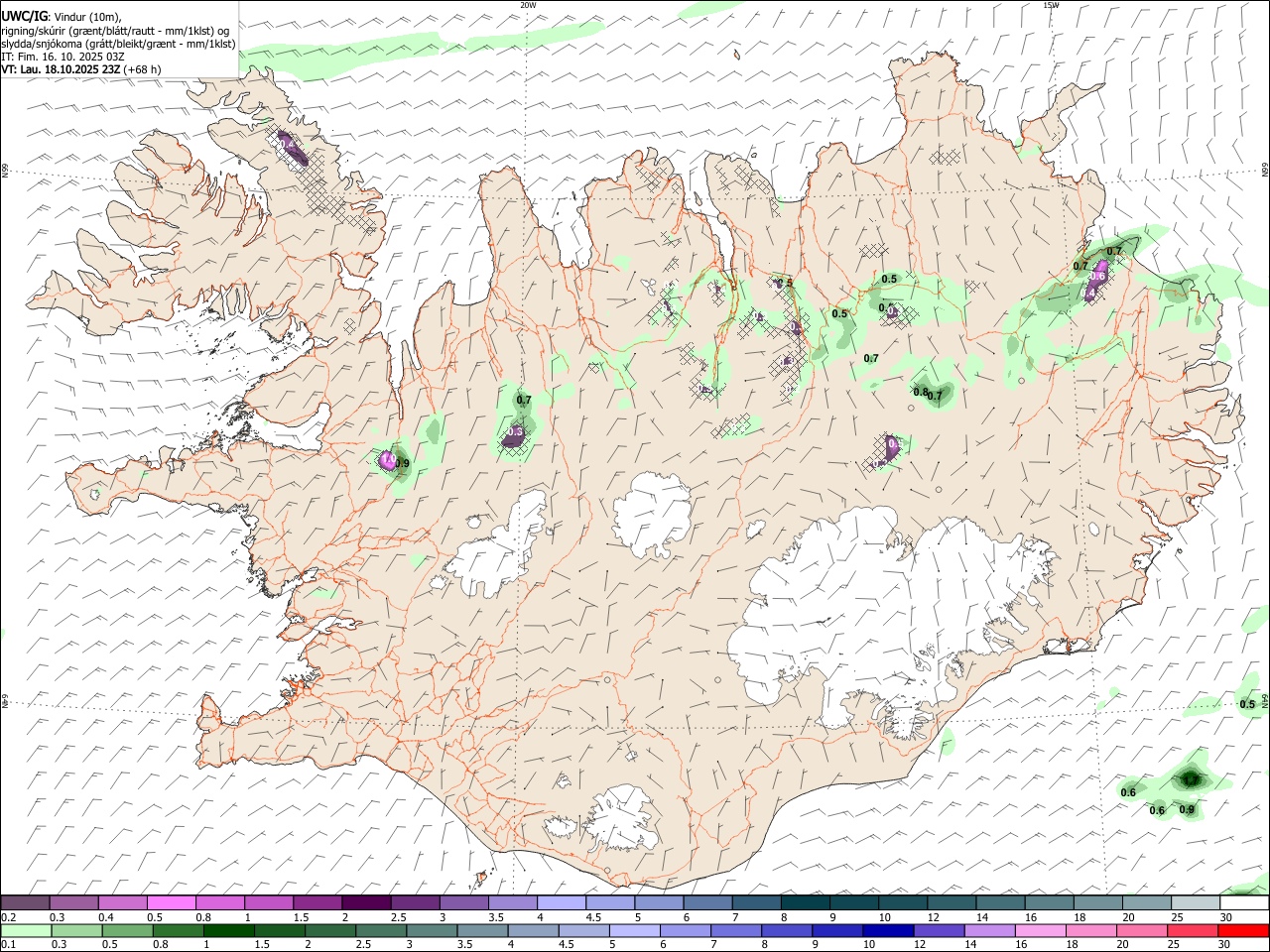
Task: Select the darkest purple swatch labeled 2
Action: point(366,903)
